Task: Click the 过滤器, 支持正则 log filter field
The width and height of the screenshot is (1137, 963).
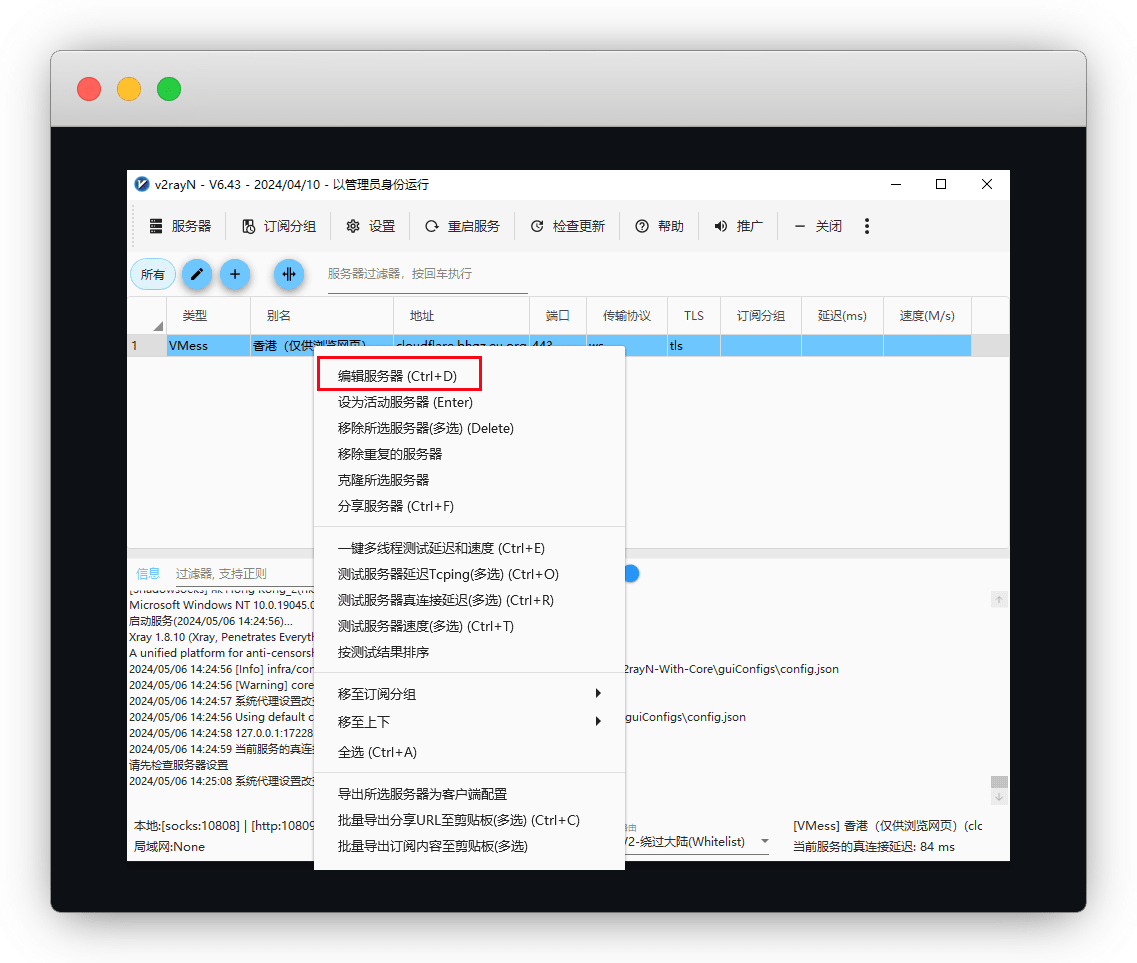Action: (244, 574)
